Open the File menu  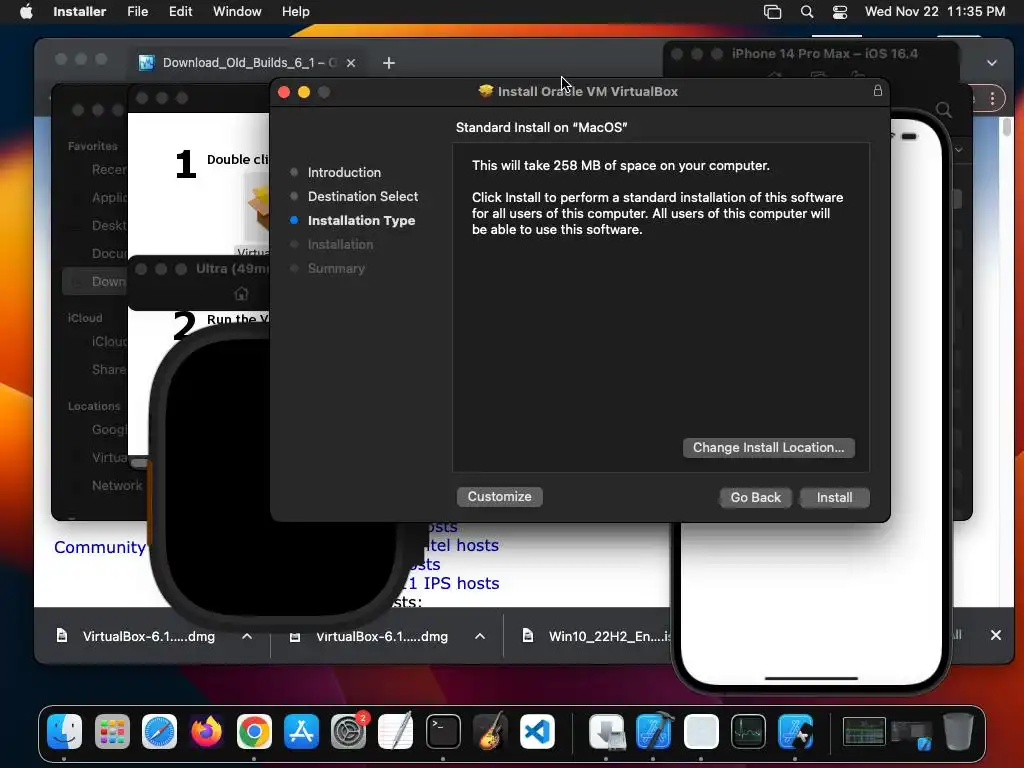137,12
